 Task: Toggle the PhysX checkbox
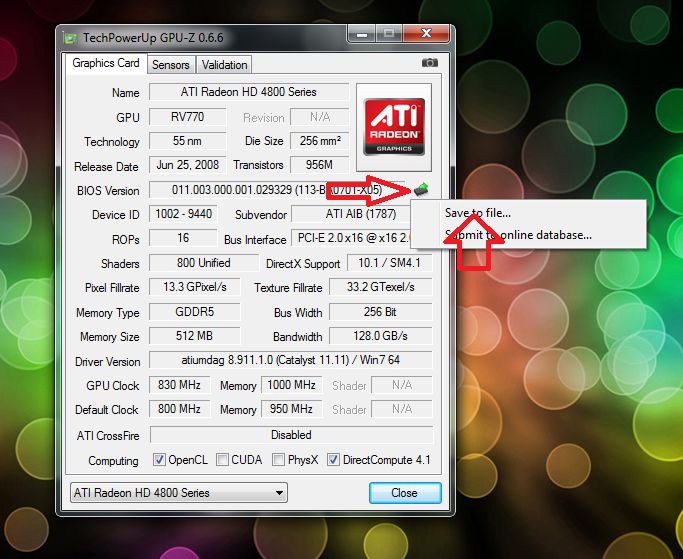click(278, 460)
